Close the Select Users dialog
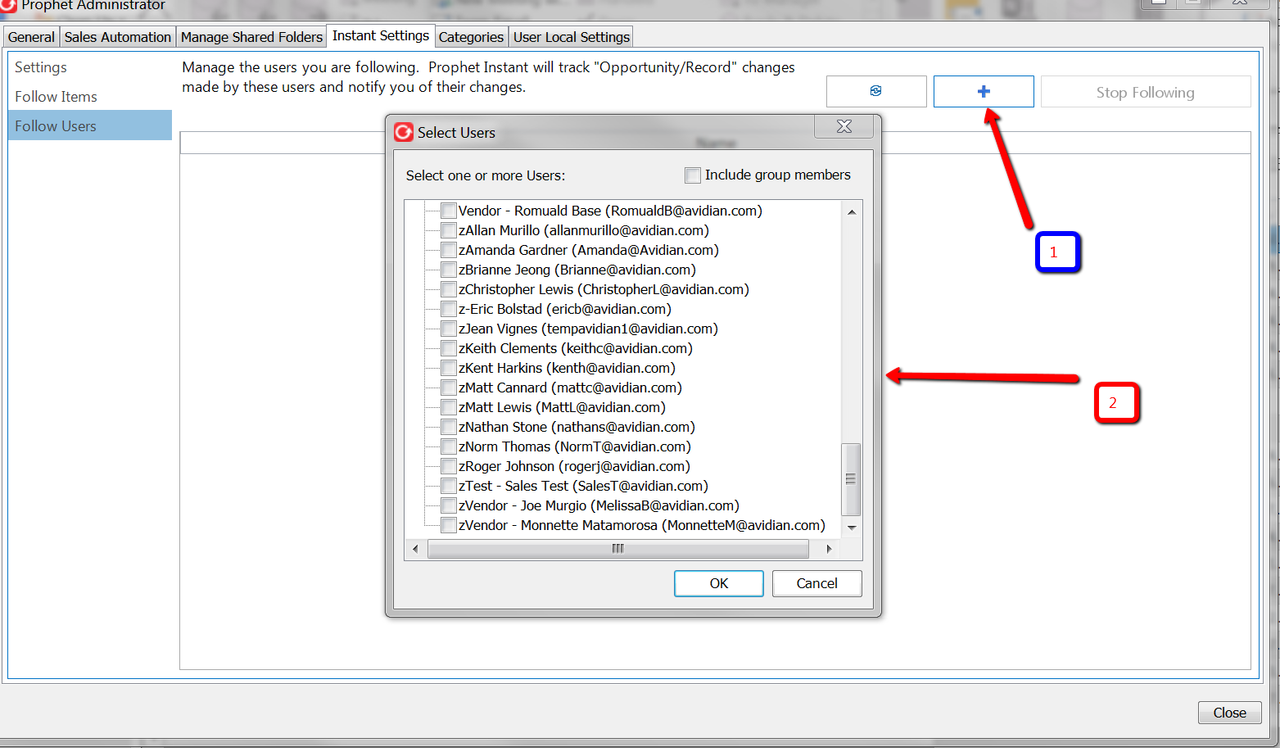 coord(844,127)
